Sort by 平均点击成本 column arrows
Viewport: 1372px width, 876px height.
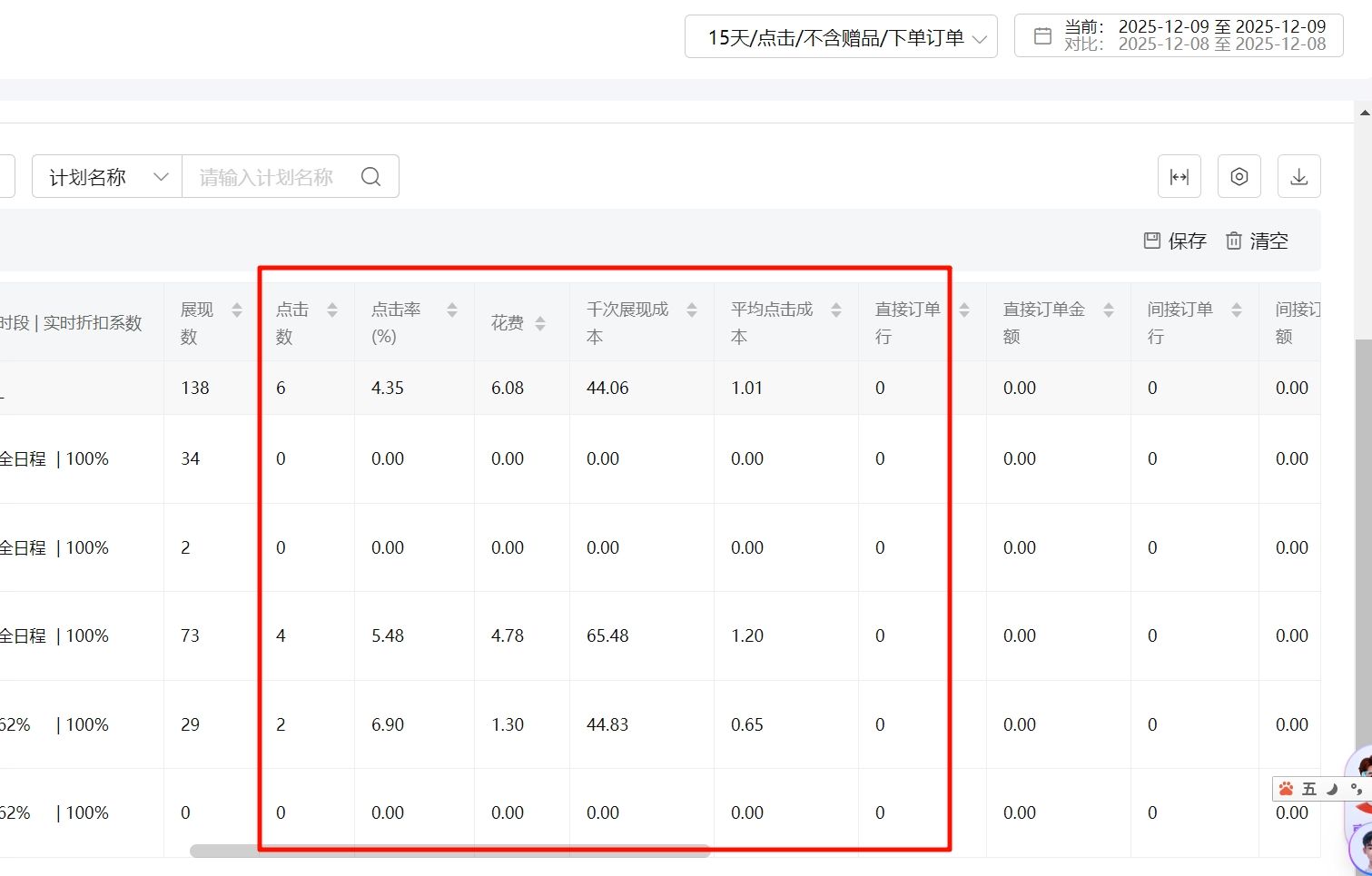(836, 310)
